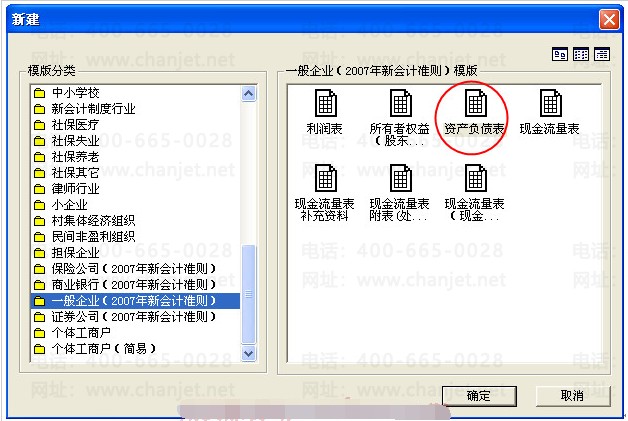Click the category list scrollbar thumb
The height and width of the screenshot is (421, 628).
[x=249, y=294]
